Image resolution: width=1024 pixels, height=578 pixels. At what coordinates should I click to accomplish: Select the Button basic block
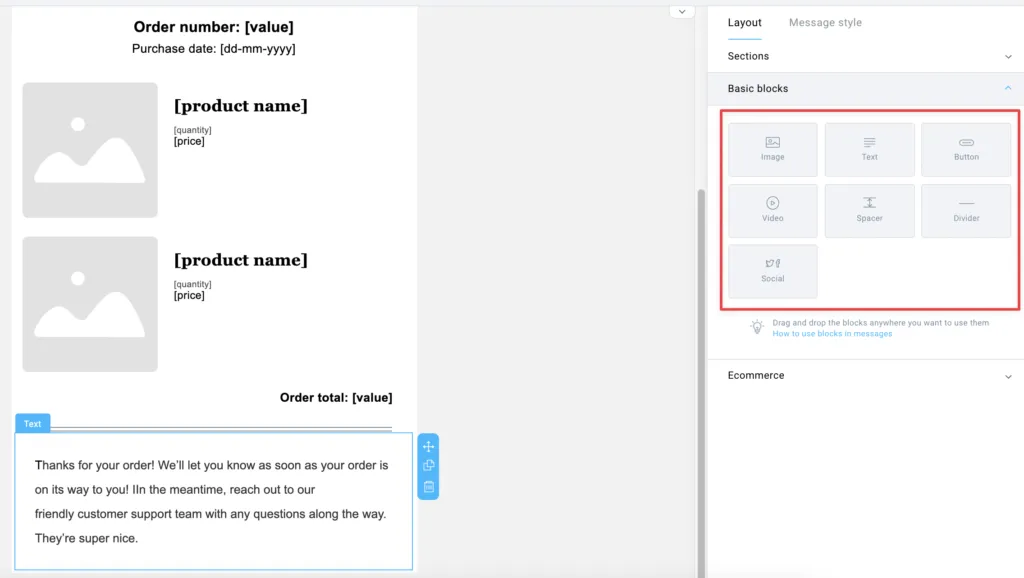(966, 150)
